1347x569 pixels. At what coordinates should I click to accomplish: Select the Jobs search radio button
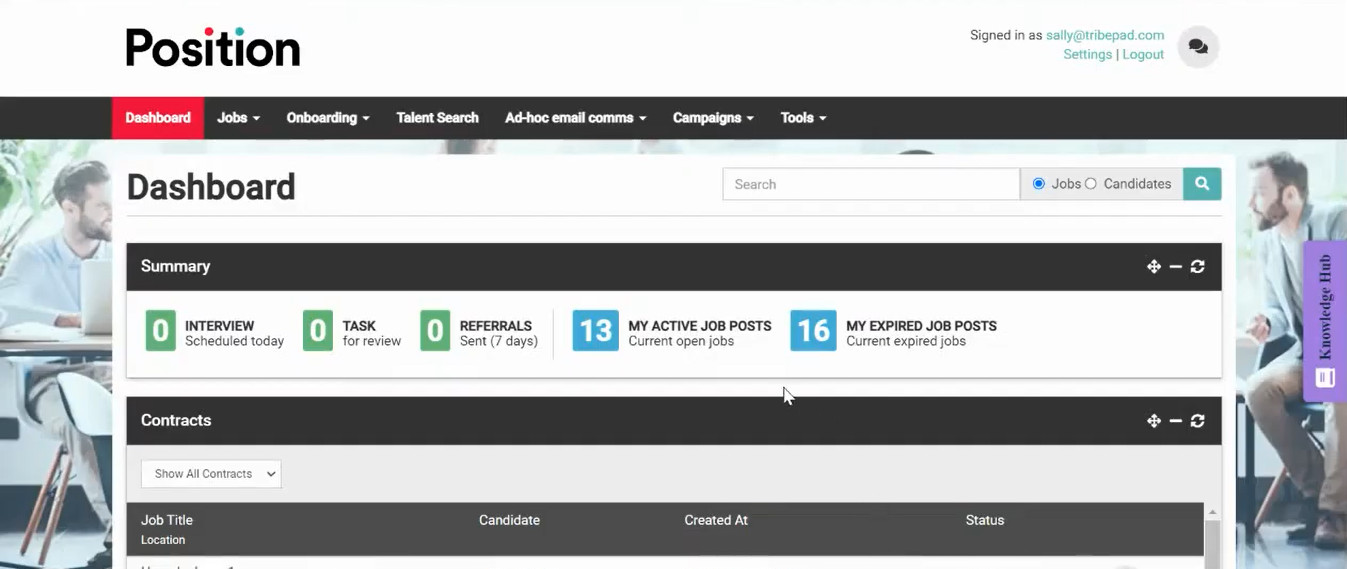1039,184
